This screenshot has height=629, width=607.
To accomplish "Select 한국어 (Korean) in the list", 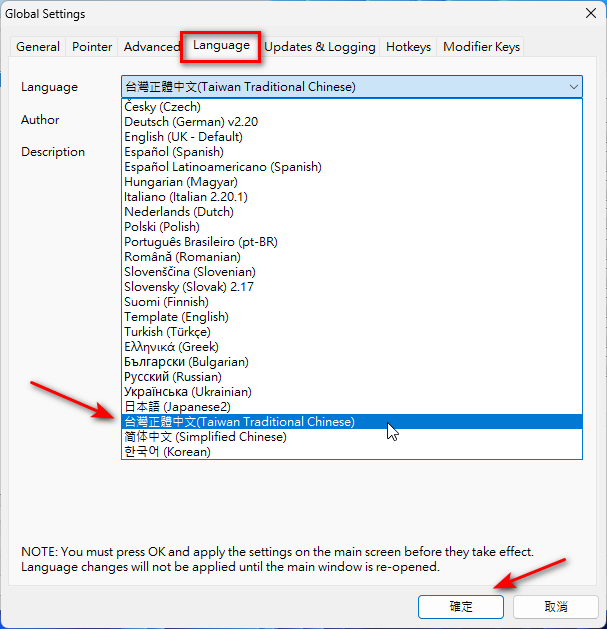I will (x=167, y=452).
